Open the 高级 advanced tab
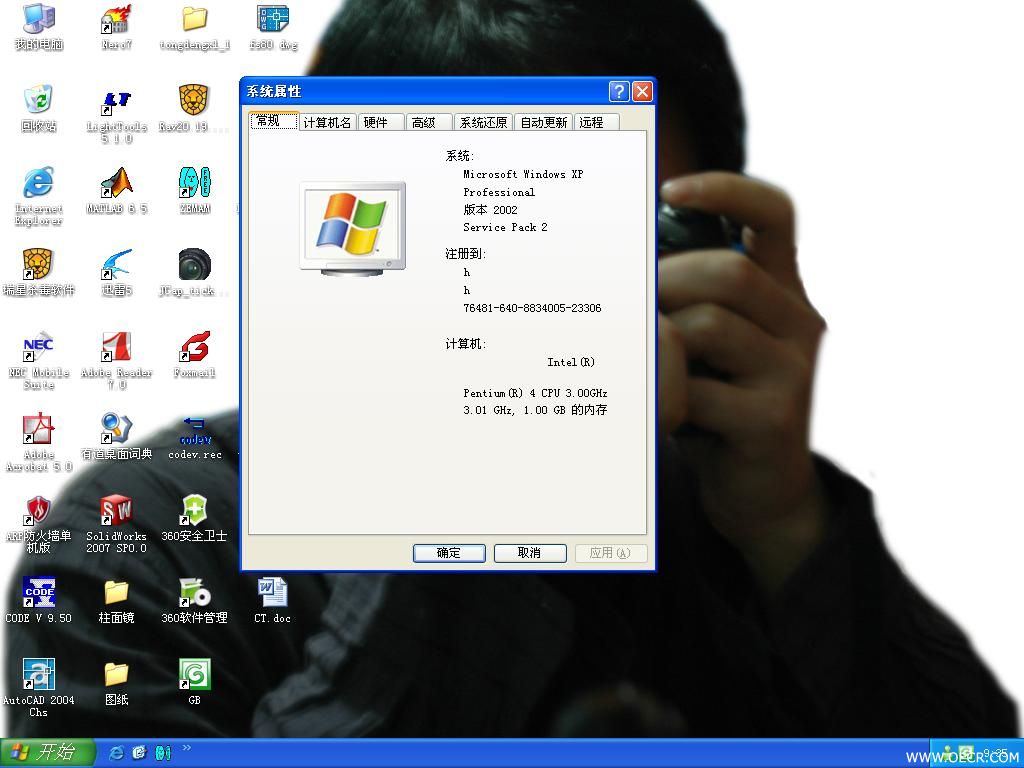Viewport: 1024px width, 768px height. pyautogui.click(x=428, y=122)
